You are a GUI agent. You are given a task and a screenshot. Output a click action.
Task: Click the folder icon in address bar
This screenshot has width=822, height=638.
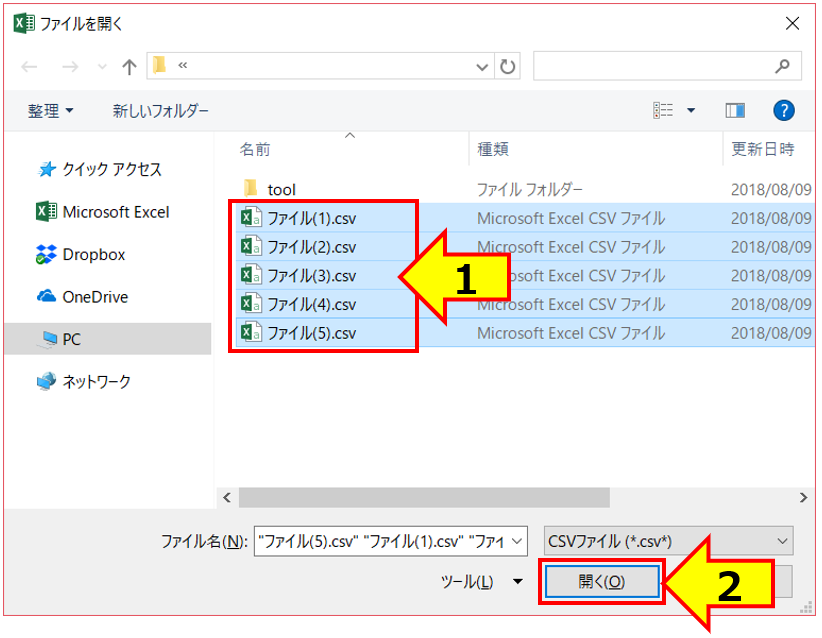click(159, 65)
